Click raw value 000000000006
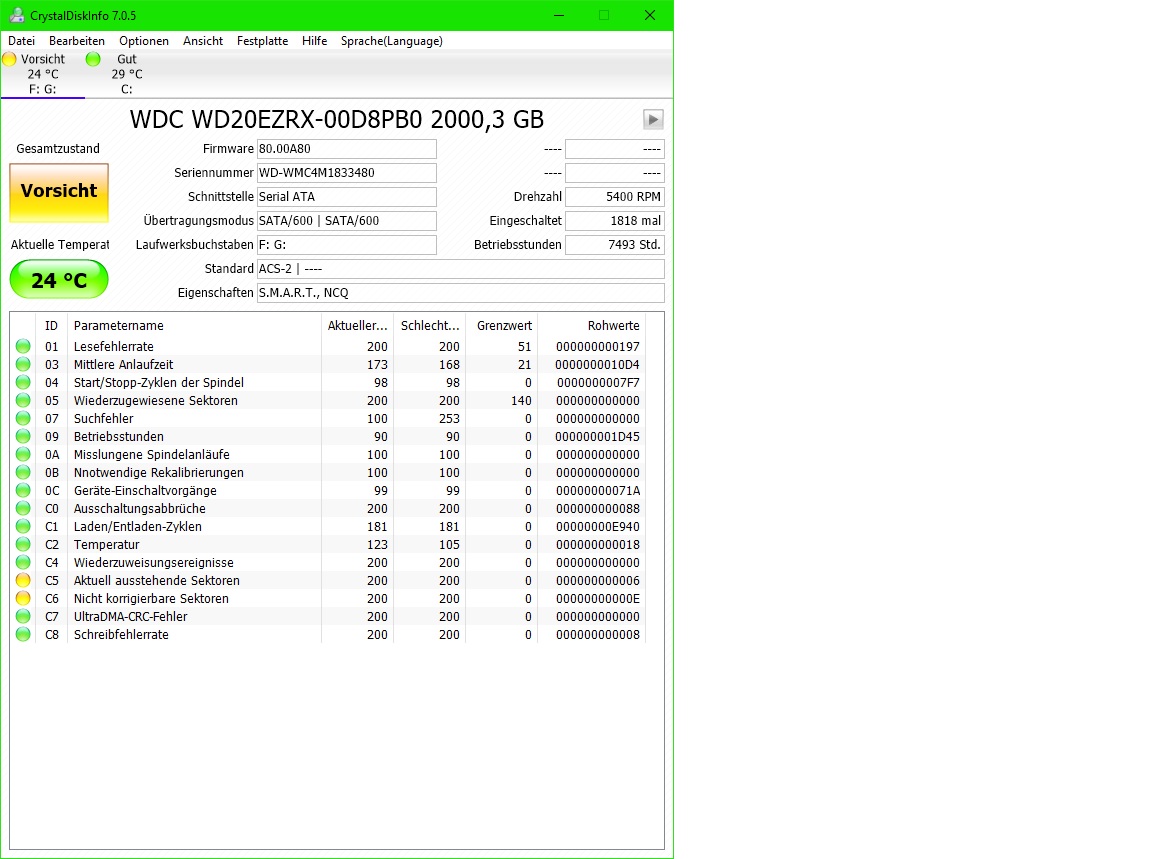Viewport: 1152px width, 859px height. pyautogui.click(x=598, y=581)
